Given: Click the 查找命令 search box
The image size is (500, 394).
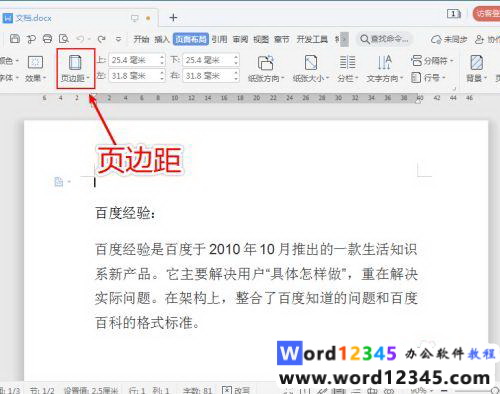Looking at the screenshot, I should 385,39.
